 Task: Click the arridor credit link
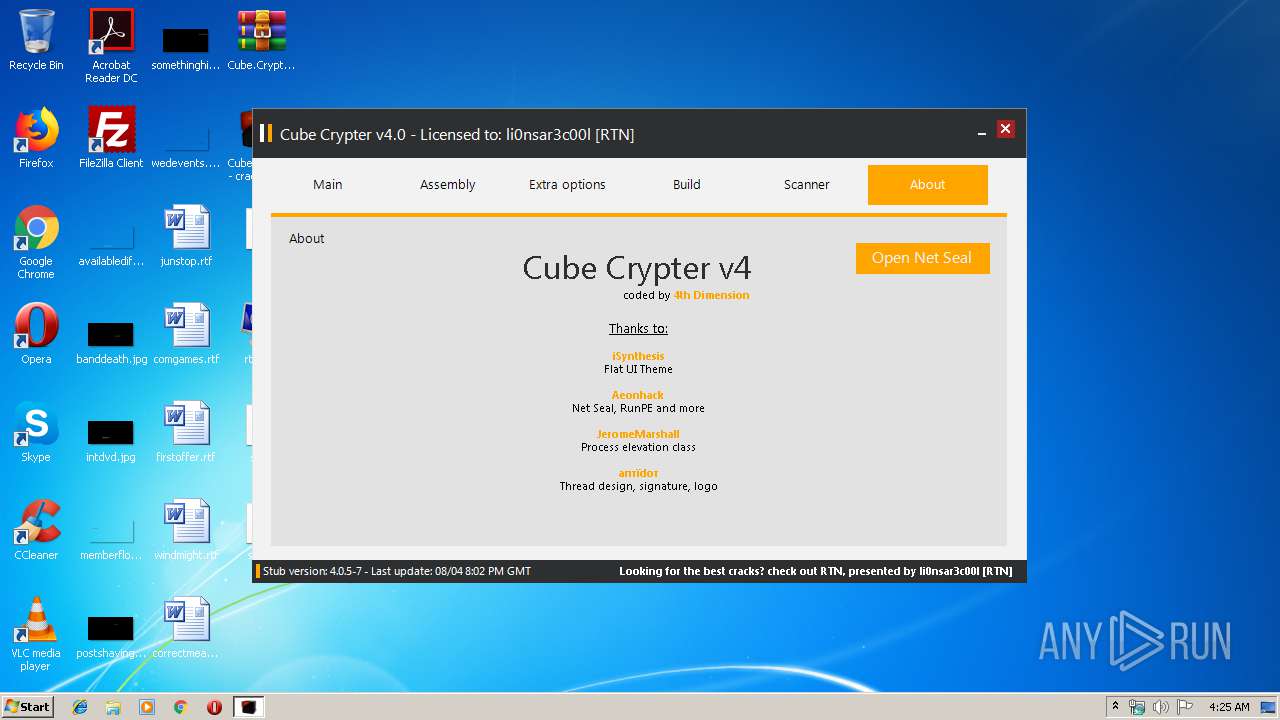[638, 473]
